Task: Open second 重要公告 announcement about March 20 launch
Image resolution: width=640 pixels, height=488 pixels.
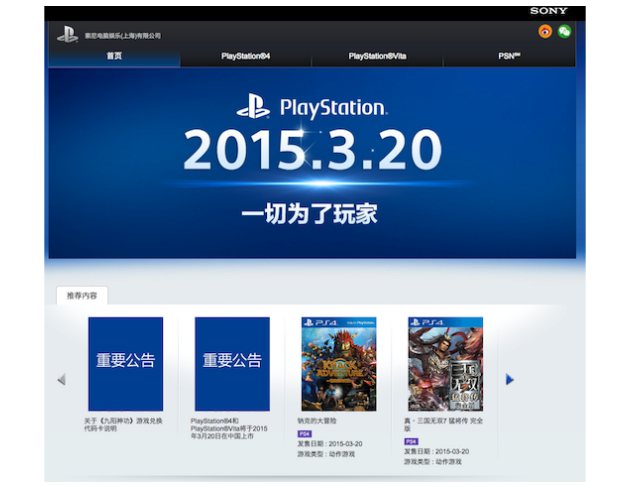Action: coord(232,364)
